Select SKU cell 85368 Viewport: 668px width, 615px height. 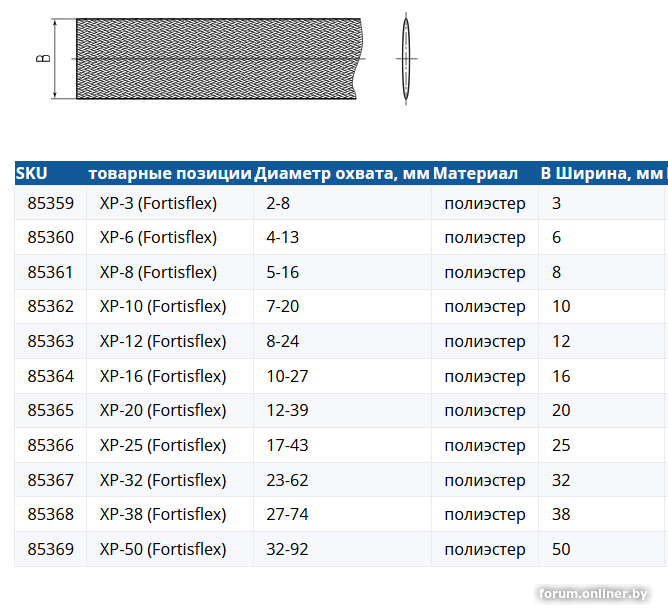coord(51,514)
